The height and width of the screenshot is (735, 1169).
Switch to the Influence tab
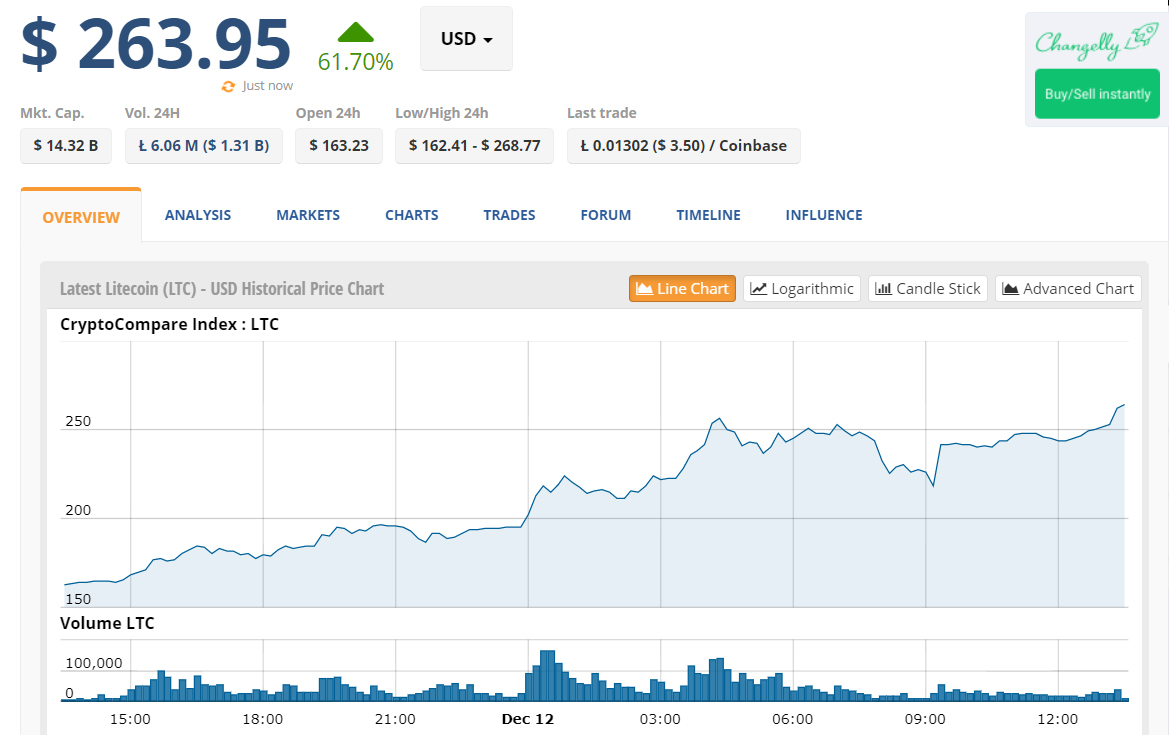pos(824,215)
